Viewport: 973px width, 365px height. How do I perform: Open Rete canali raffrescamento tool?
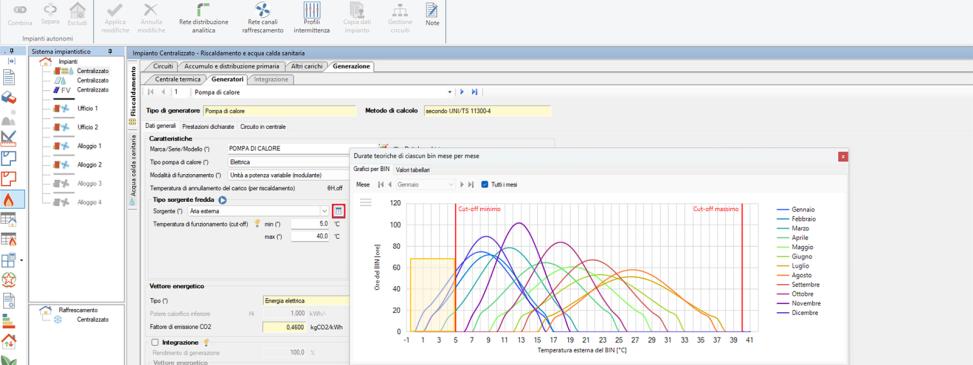pos(262,17)
